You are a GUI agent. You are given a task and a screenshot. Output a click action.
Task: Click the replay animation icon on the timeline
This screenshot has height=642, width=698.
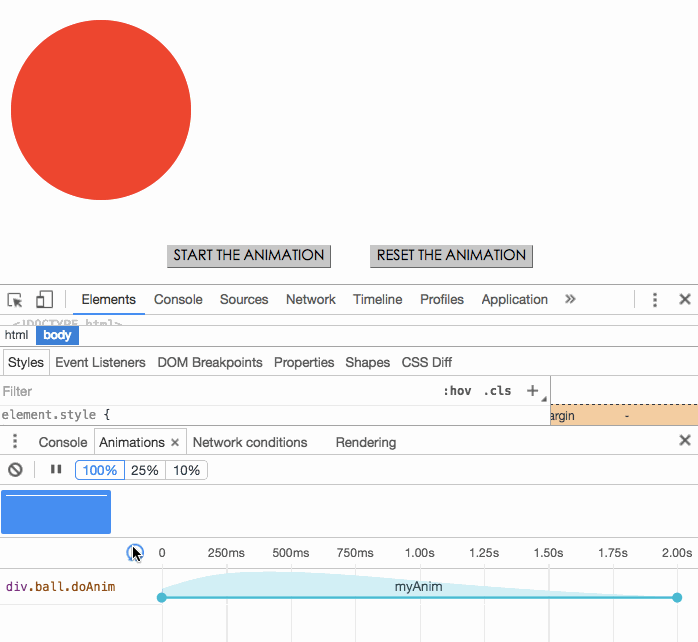click(x=135, y=553)
